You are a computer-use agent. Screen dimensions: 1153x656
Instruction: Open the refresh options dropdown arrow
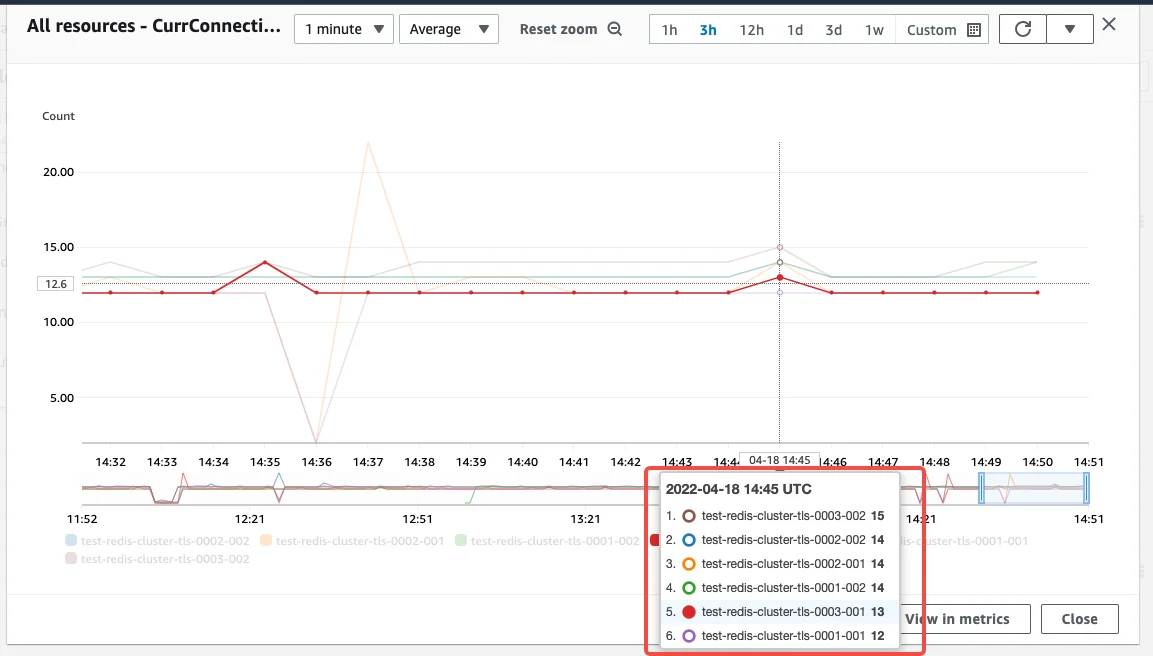(1069, 29)
